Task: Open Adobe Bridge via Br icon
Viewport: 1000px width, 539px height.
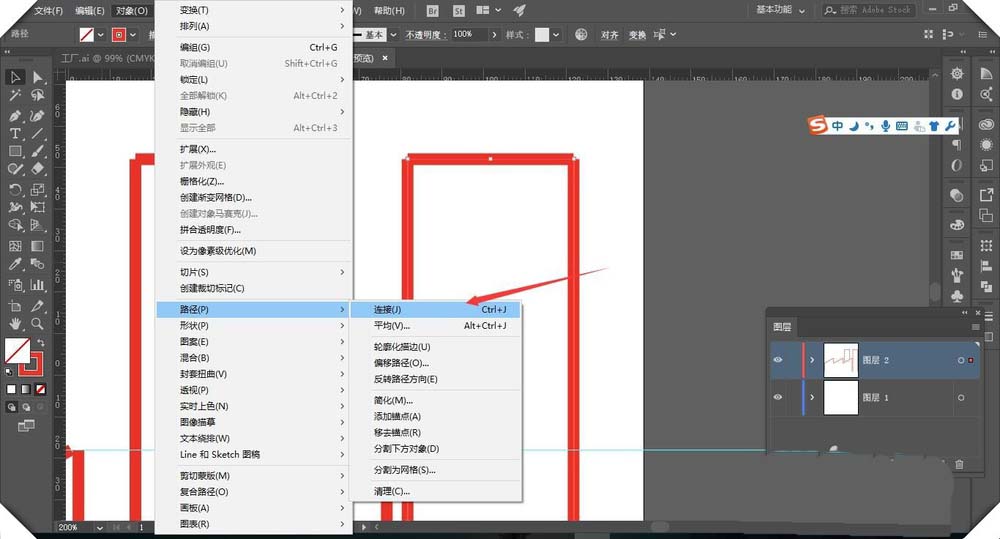Action: click(432, 11)
